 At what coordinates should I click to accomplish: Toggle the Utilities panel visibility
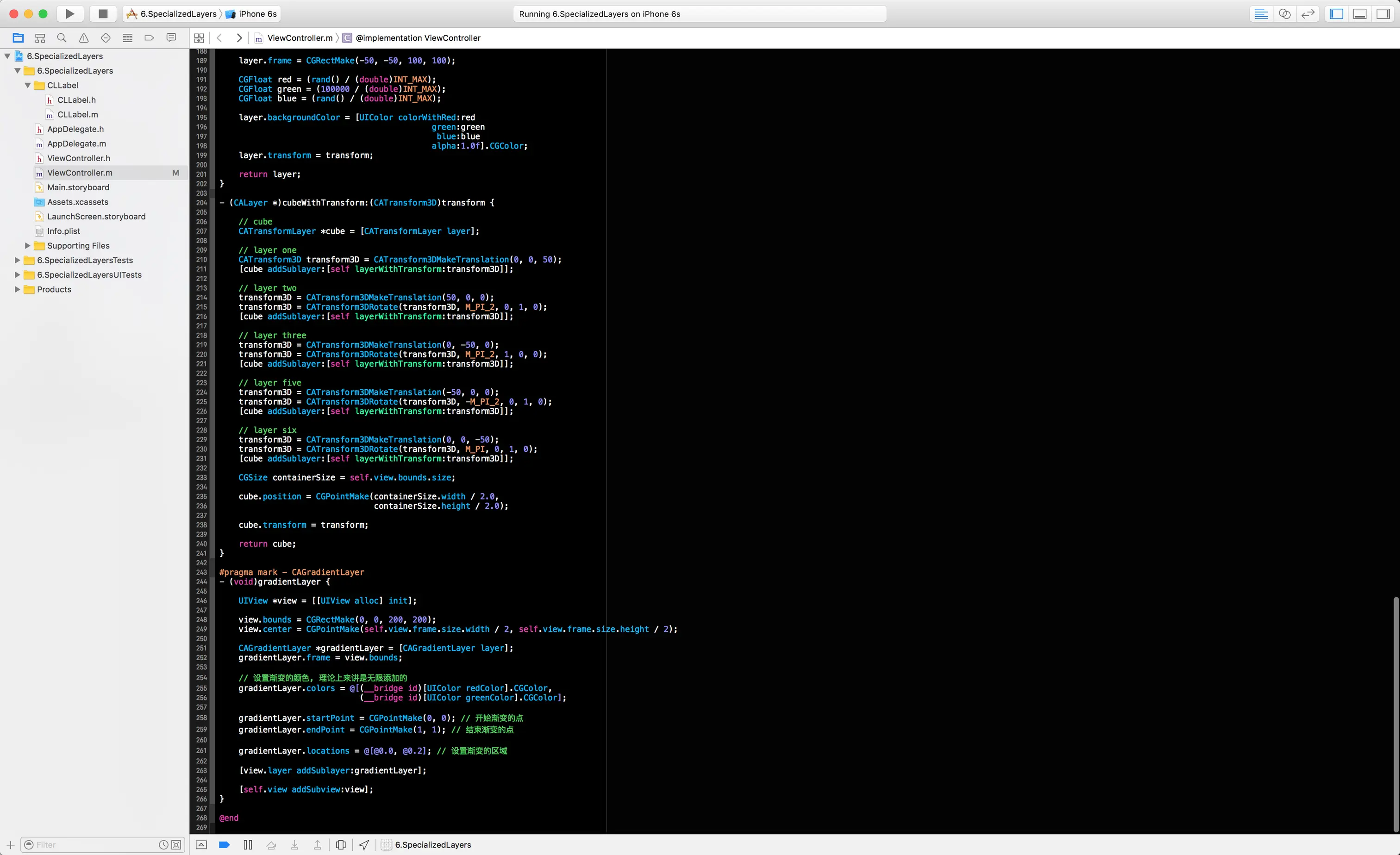click(x=1383, y=13)
